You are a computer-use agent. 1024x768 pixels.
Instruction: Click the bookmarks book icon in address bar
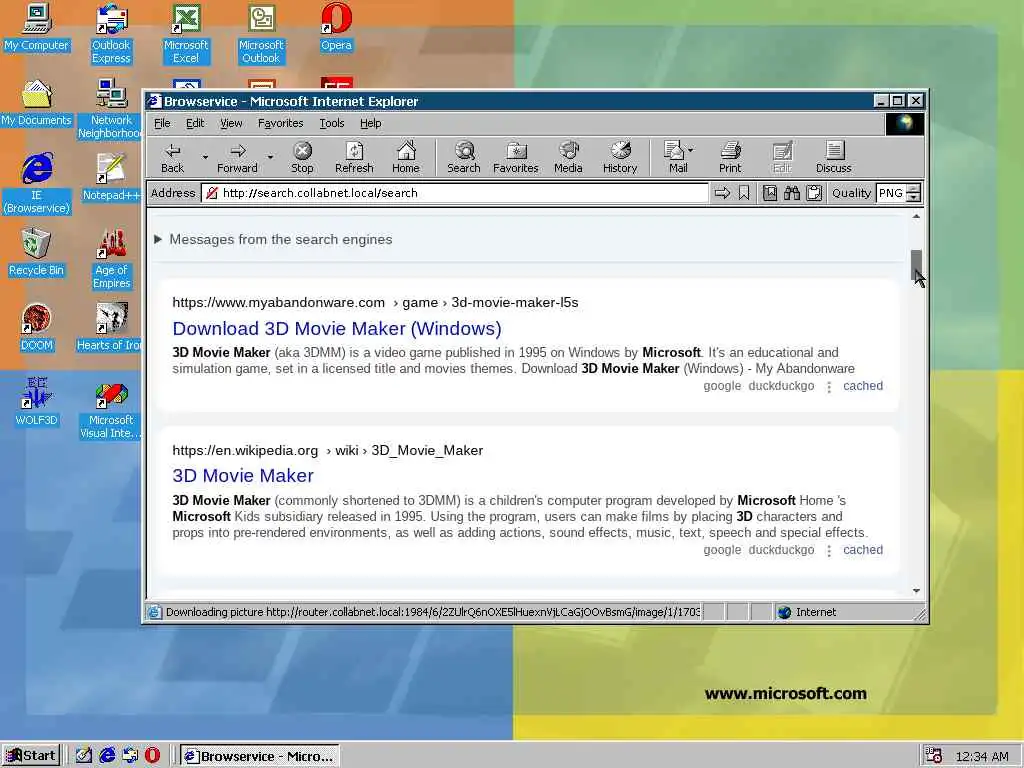(770, 193)
